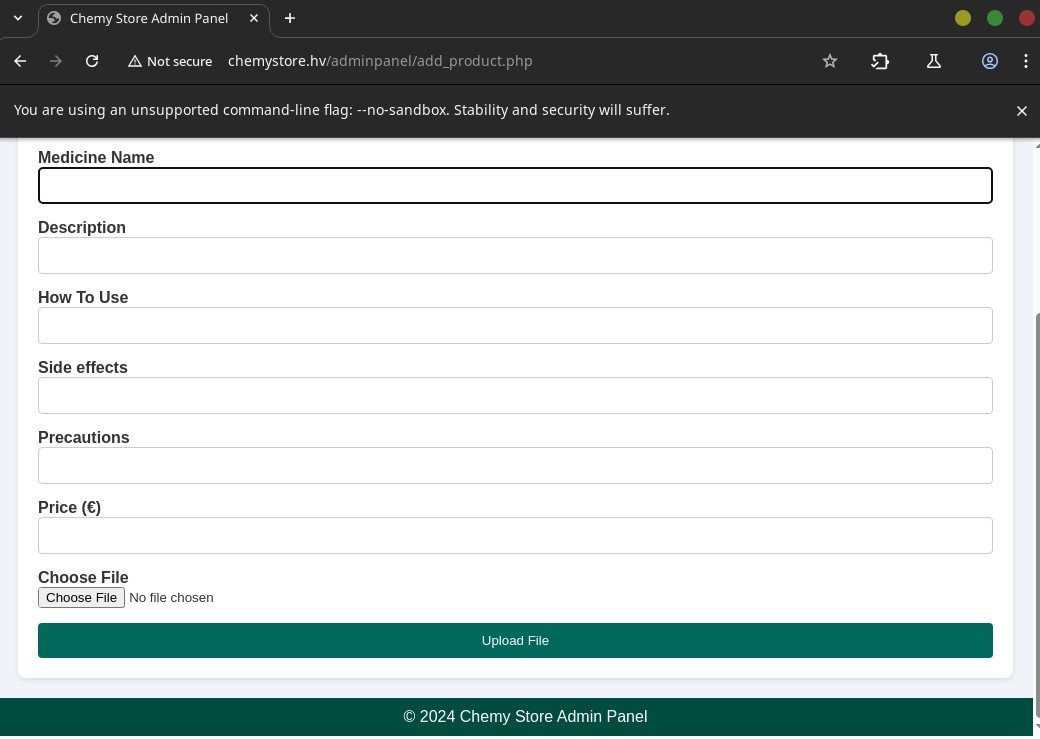Open the Chrome Labs flask icon
The width and height of the screenshot is (1040, 739).
point(934,61)
